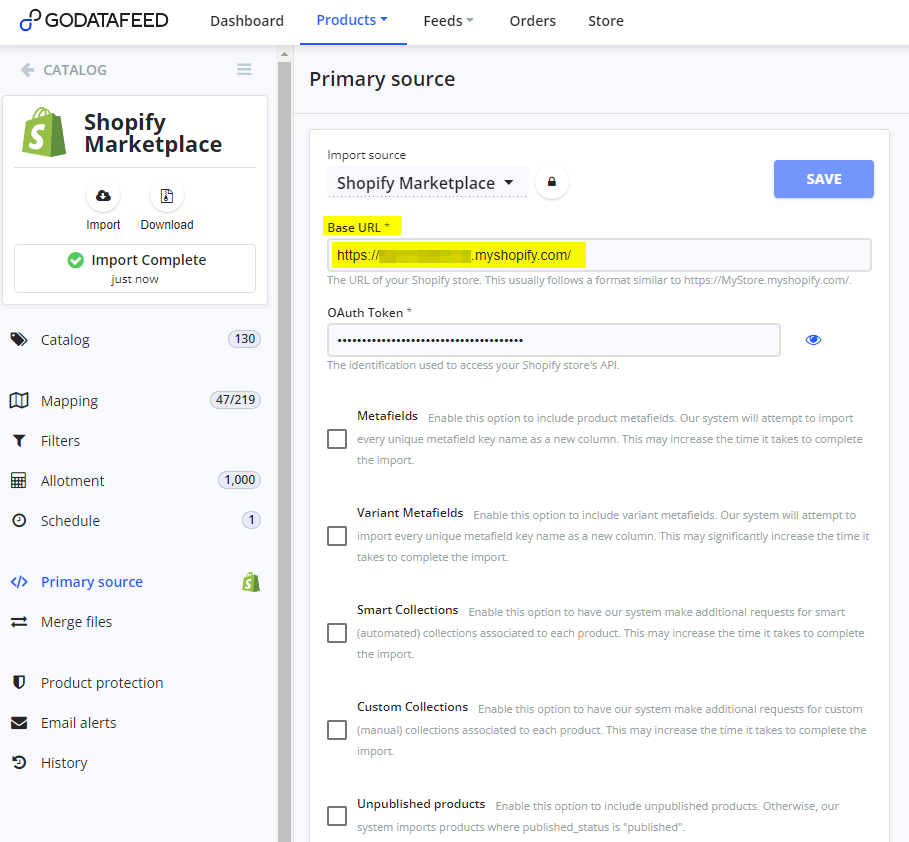Click the Allotment calculator icon
This screenshot has width=909, height=842.
click(19, 480)
